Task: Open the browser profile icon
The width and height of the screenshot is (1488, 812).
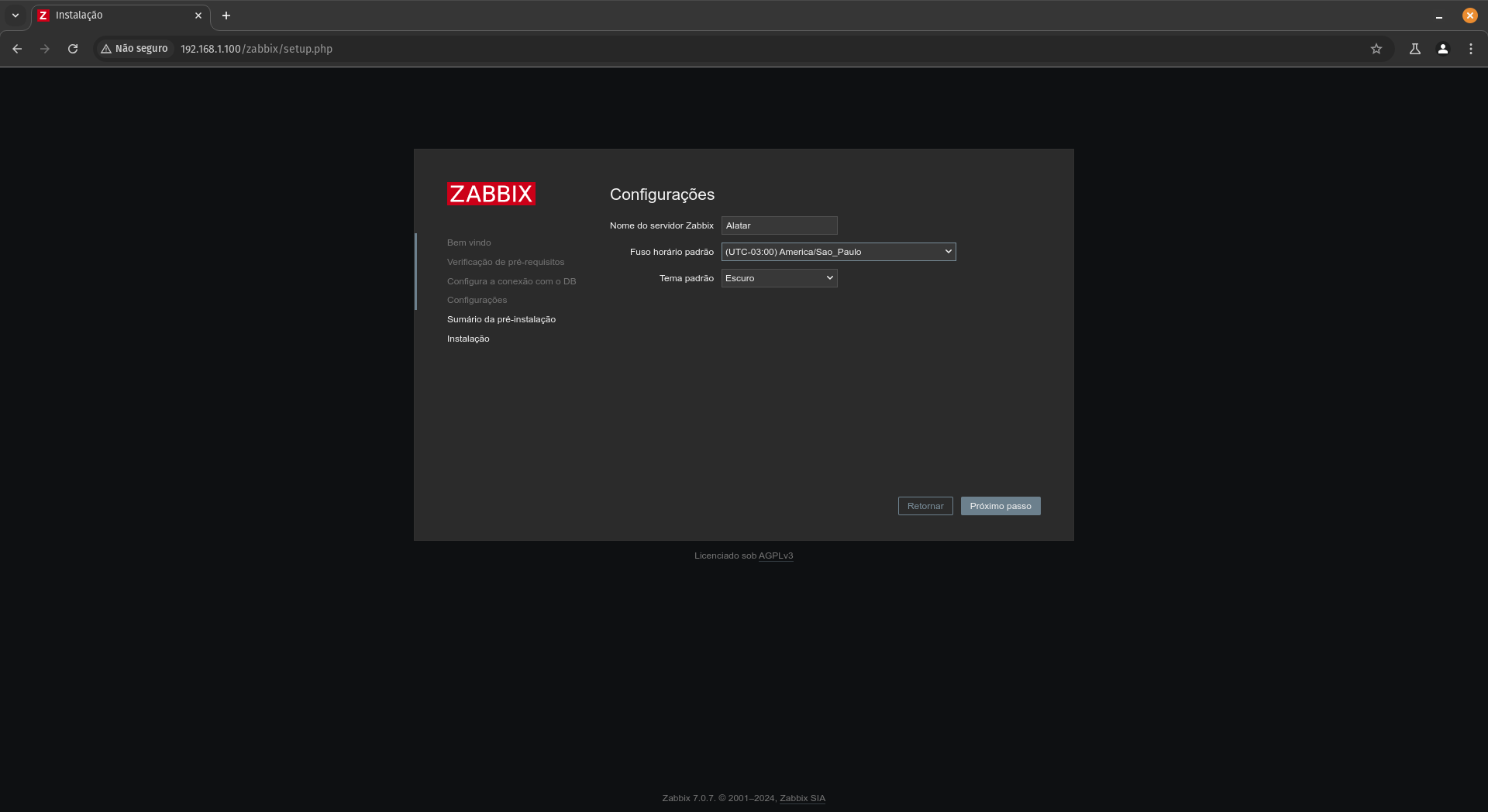Action: [1442, 48]
